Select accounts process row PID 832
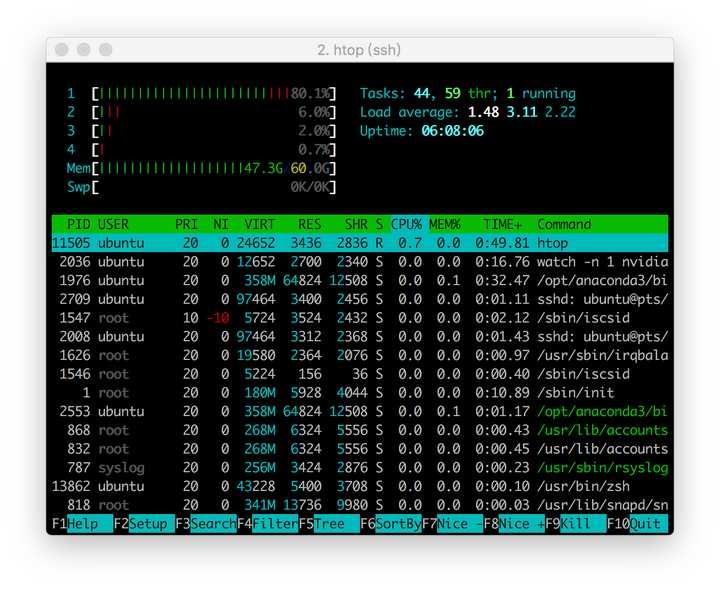Screen dimensions: 720x590 coord(360,449)
